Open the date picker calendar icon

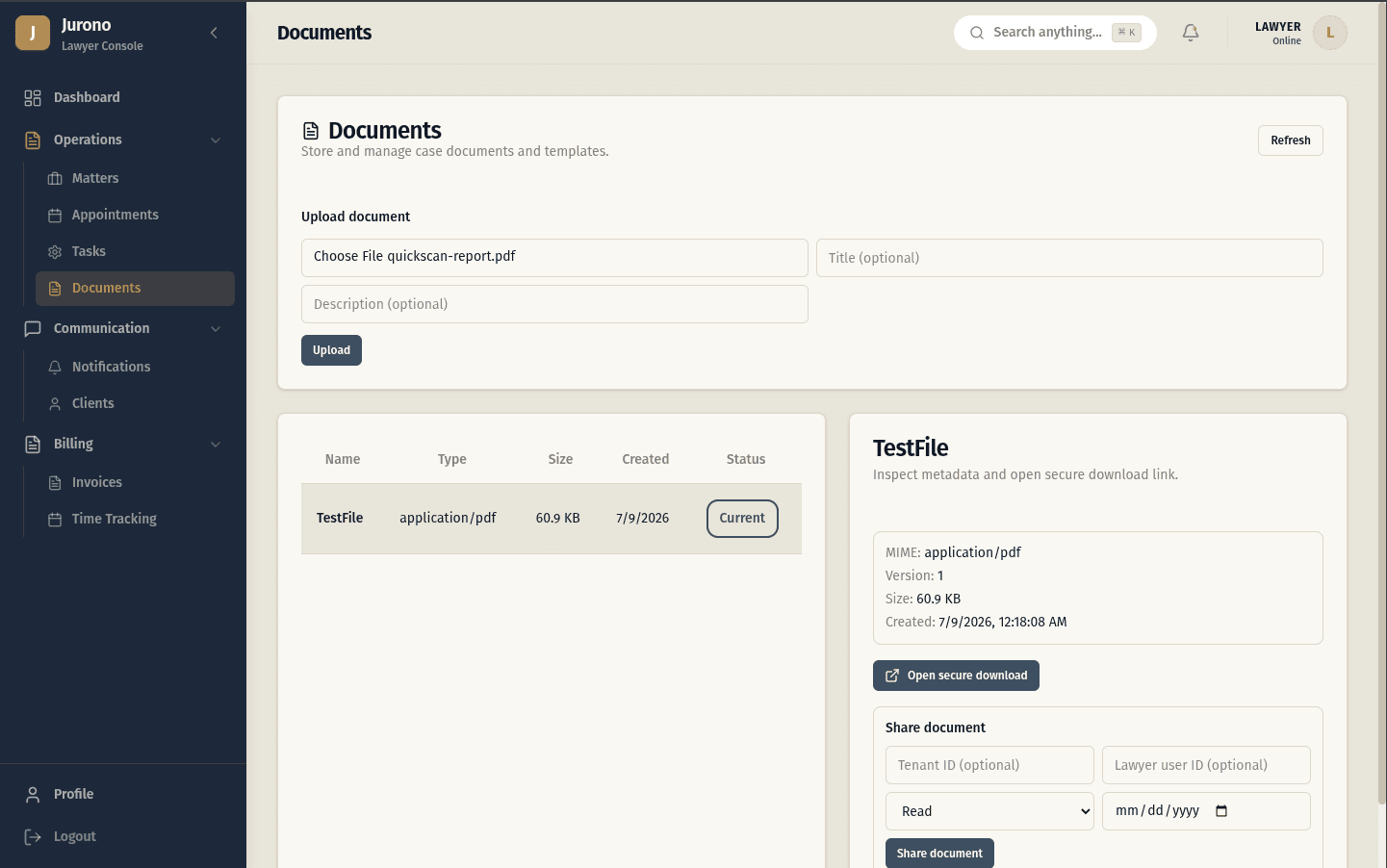click(1221, 811)
